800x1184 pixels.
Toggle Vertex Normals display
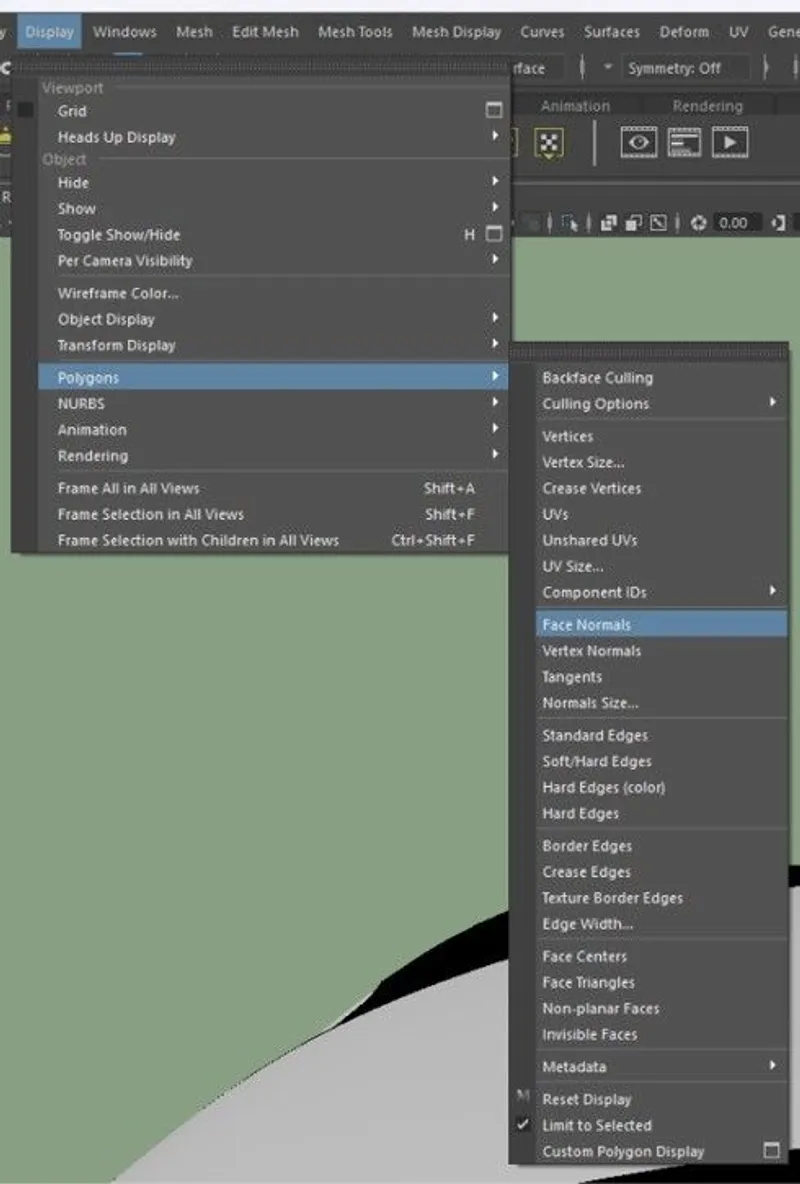pos(592,650)
